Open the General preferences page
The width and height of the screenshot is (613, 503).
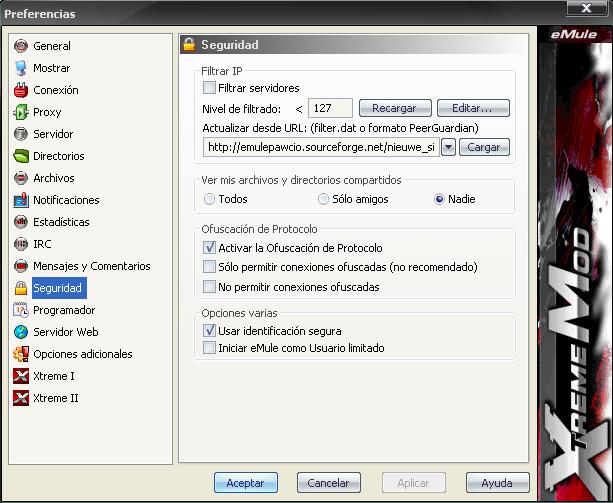[x=52, y=46]
